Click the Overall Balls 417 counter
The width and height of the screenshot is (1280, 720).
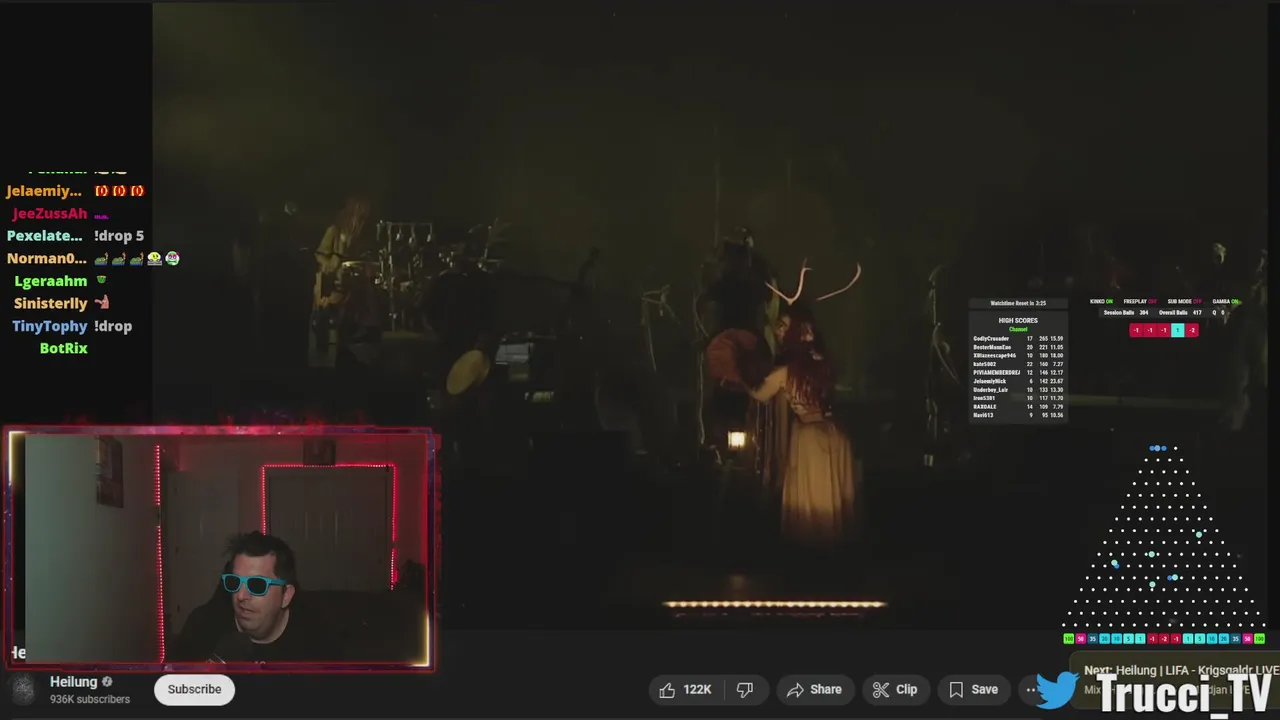click(1180, 313)
